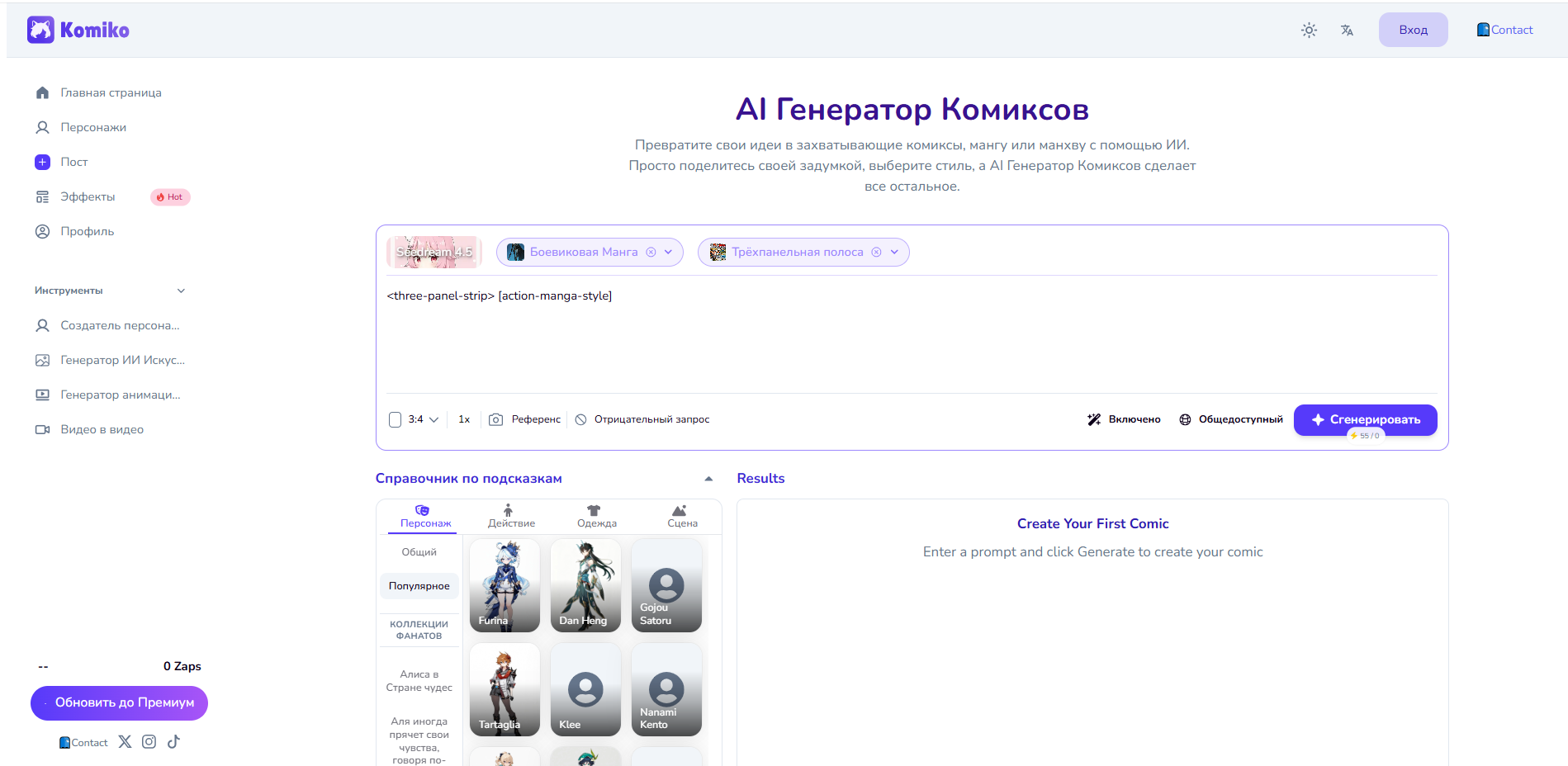The height and width of the screenshot is (766, 1568).
Task: Open the Аля иногда прячет collection
Action: (x=419, y=740)
